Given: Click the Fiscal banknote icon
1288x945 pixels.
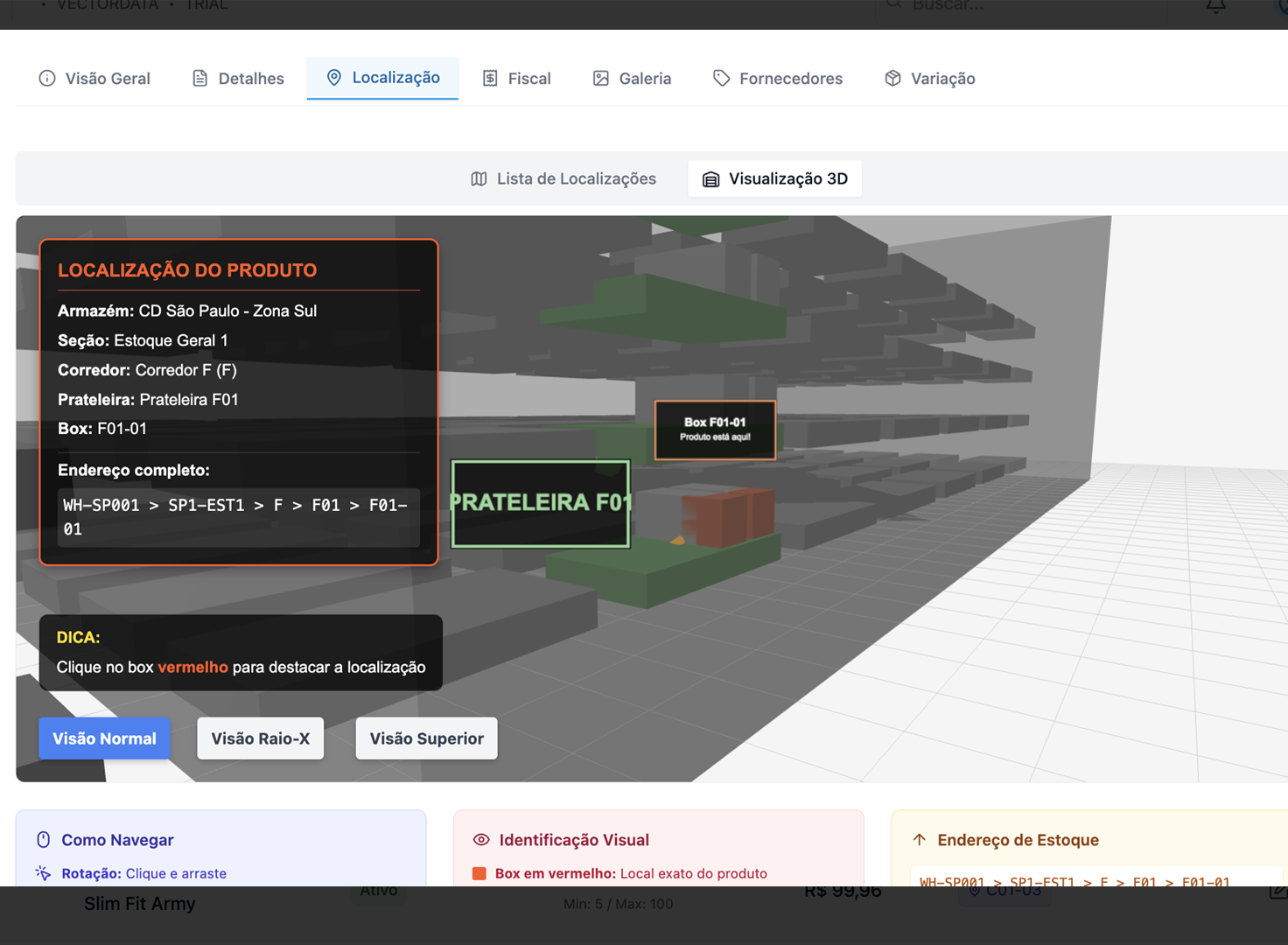Looking at the screenshot, I should pos(490,78).
